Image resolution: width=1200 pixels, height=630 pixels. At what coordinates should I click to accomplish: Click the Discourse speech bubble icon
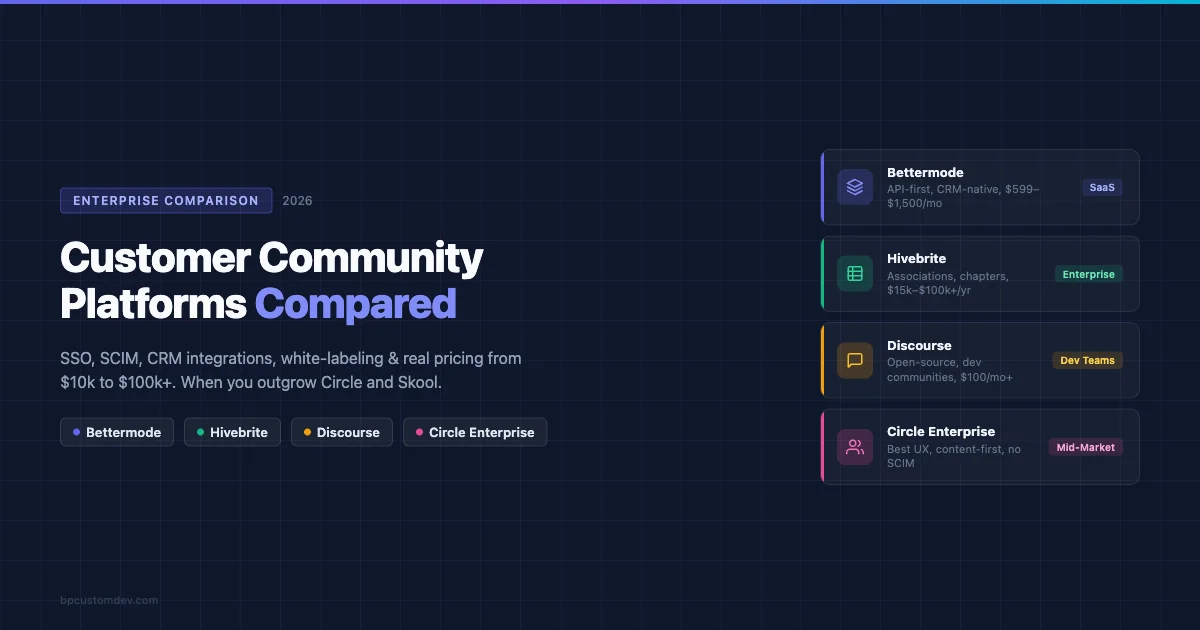click(855, 360)
